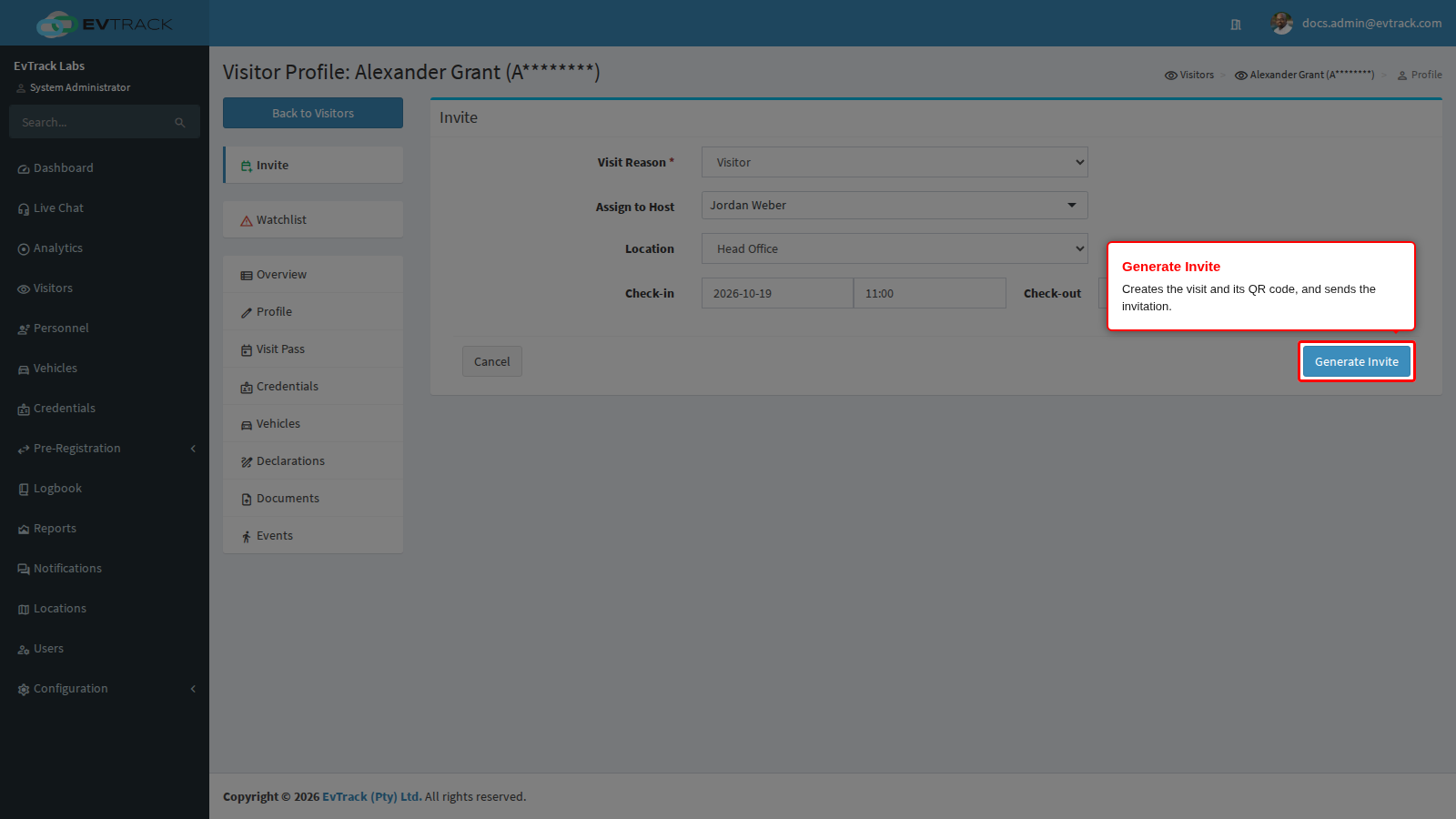Screen dimensions: 1456x819
Task: Open Reports icon in sidebar
Action: [24, 530]
